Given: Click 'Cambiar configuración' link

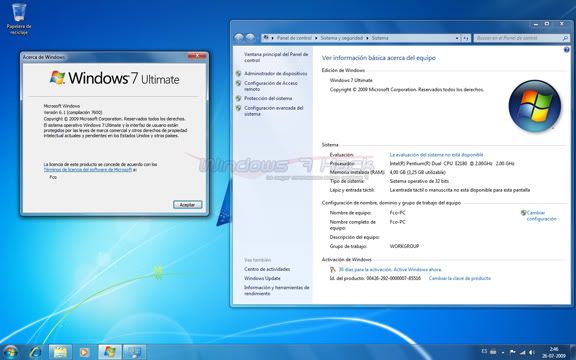Looking at the screenshot, I should click(x=541, y=216).
